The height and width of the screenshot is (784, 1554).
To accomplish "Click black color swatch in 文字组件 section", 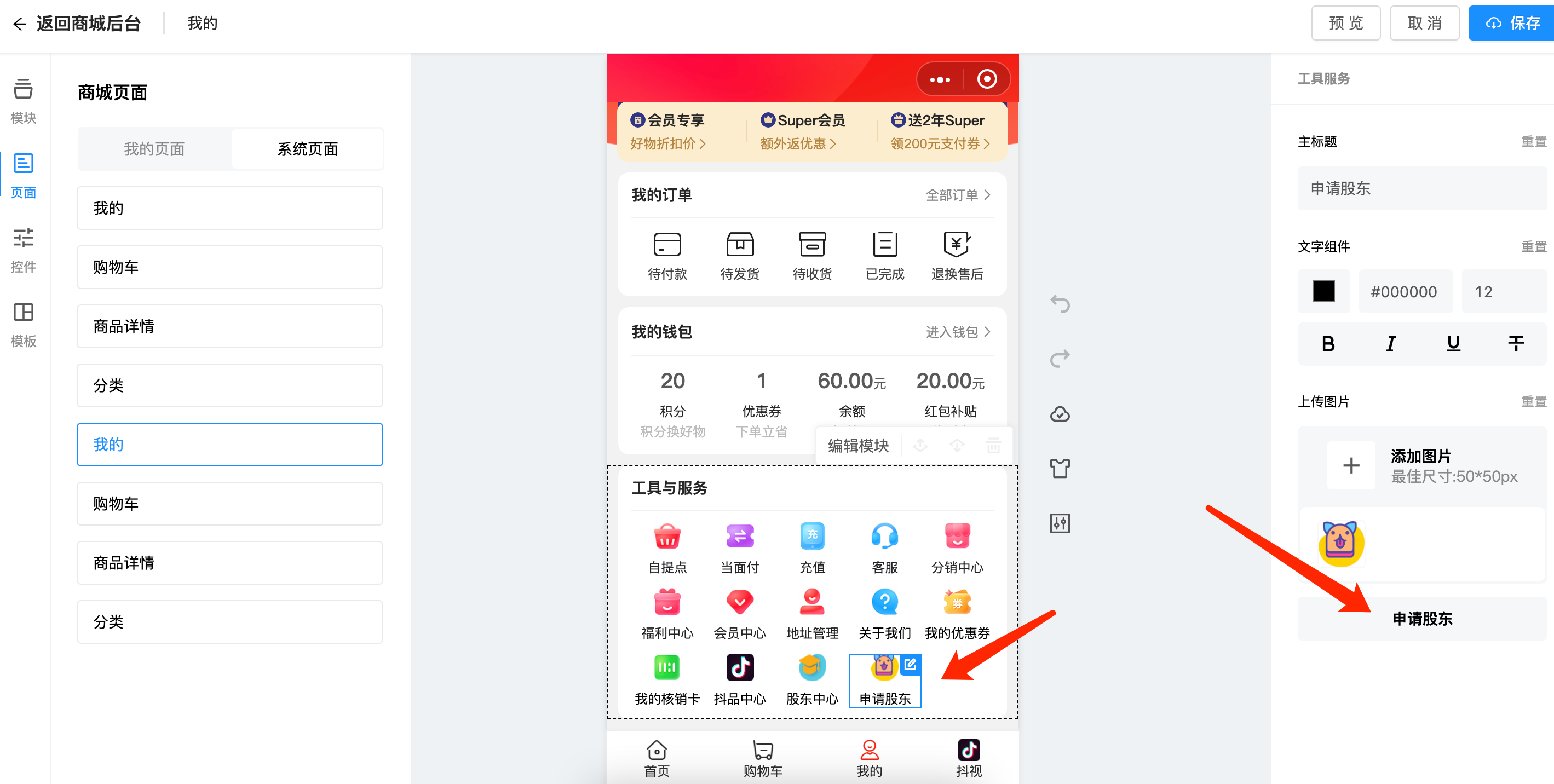I will [x=1322, y=291].
